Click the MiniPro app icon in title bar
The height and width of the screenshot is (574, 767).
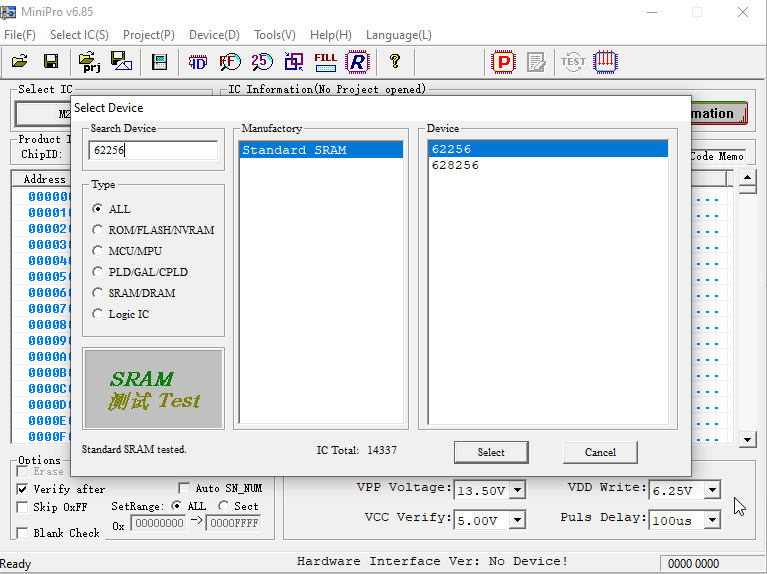pos(8,12)
